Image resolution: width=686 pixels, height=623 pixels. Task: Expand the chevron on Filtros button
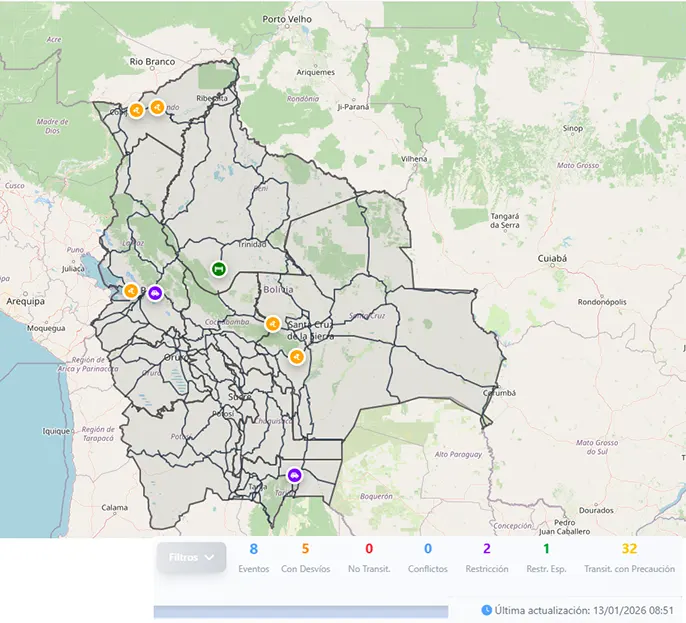pyautogui.click(x=209, y=557)
